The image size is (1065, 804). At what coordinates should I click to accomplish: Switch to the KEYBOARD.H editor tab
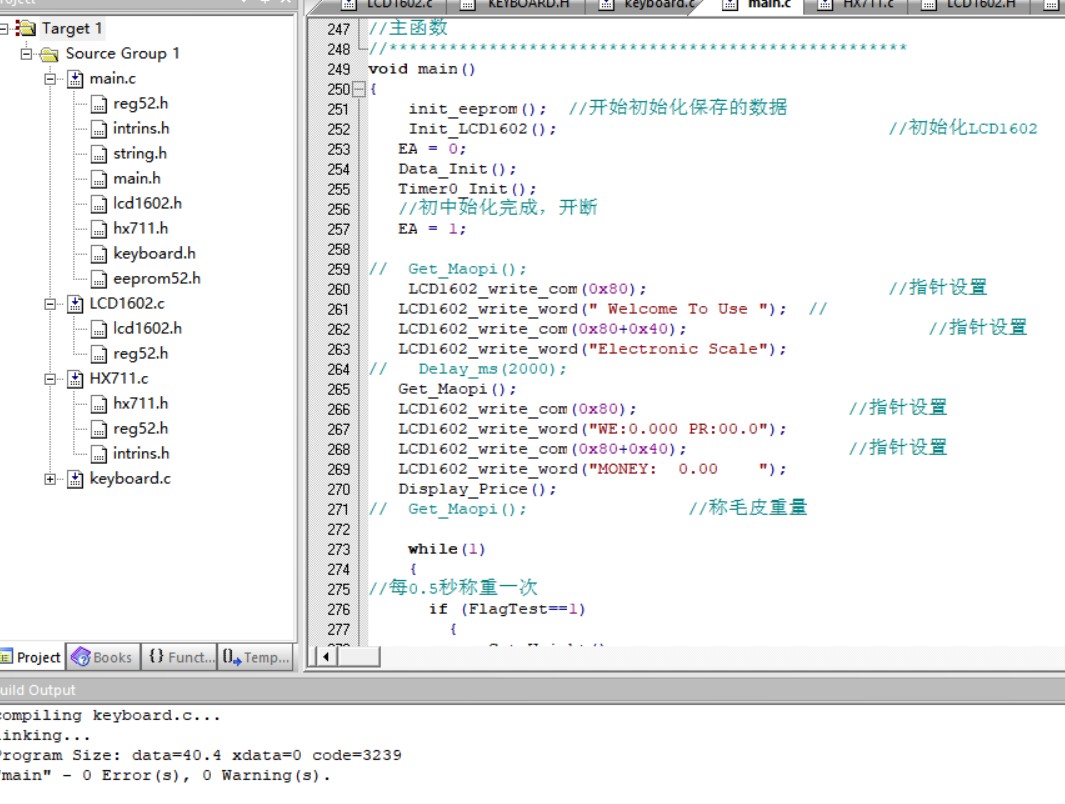[516, 5]
